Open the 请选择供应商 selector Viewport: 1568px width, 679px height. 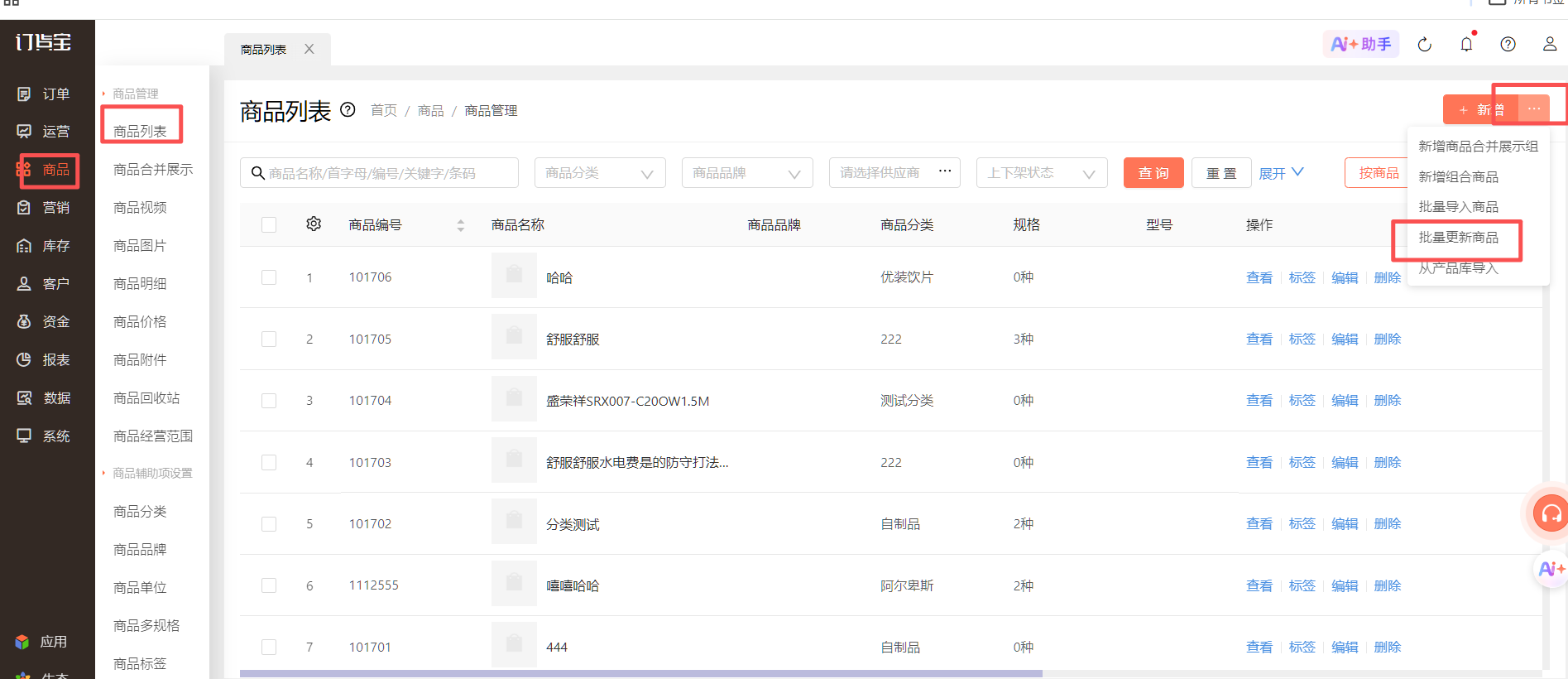coord(894,173)
